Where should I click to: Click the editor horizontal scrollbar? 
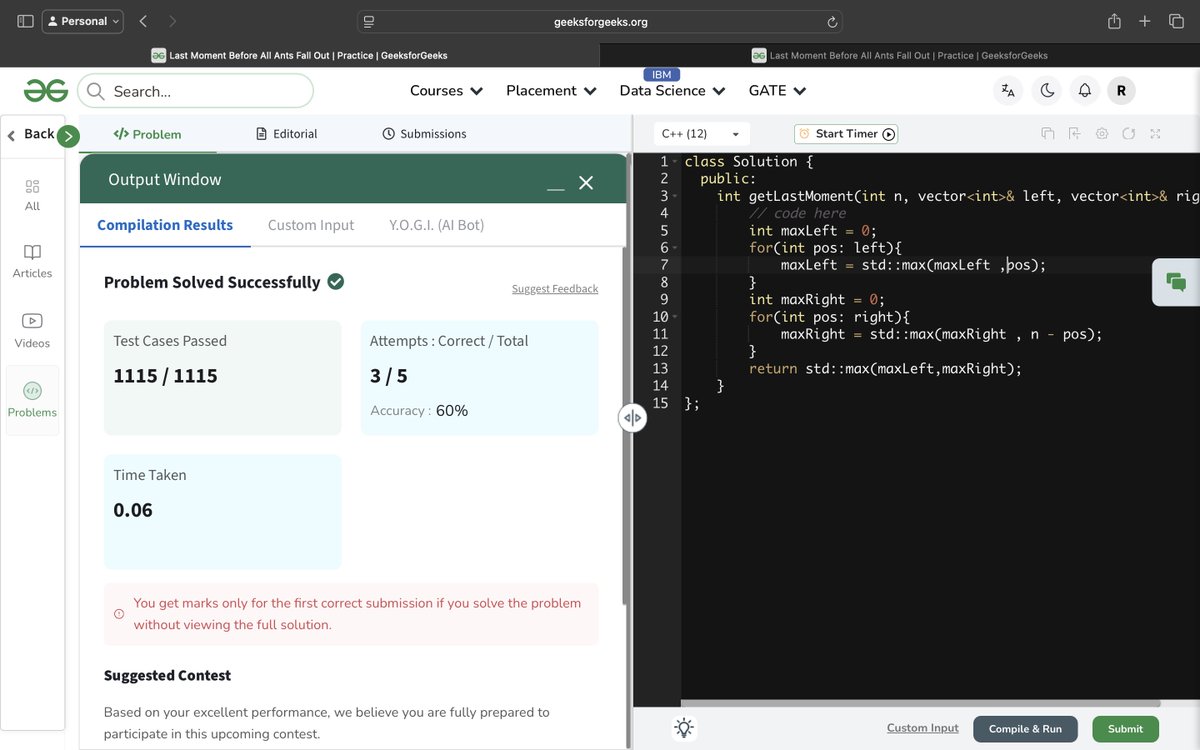(x=920, y=704)
